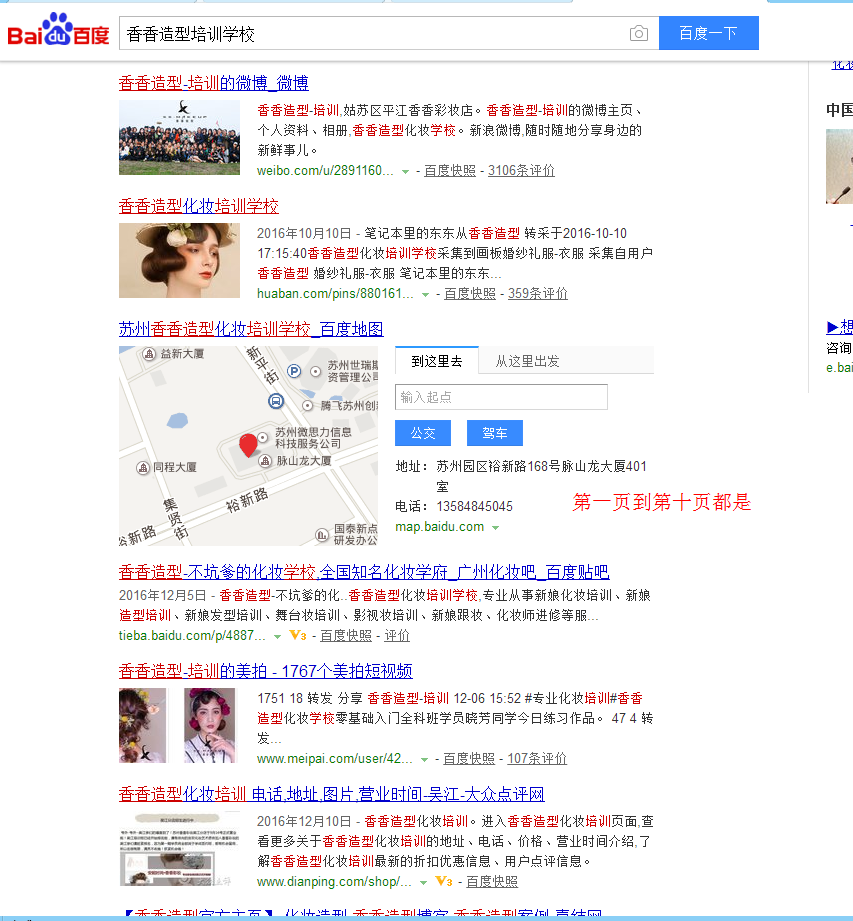Select the 到这里去 tab

tap(436, 361)
